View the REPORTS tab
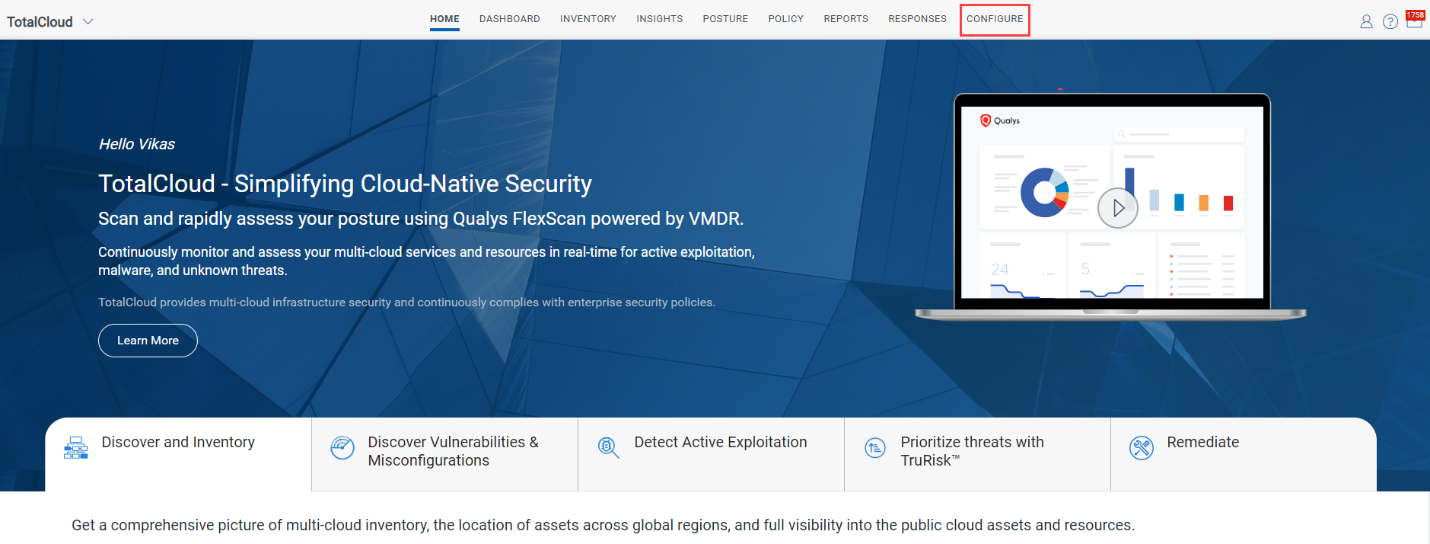Screen dimensions: 1430x544 (846, 19)
